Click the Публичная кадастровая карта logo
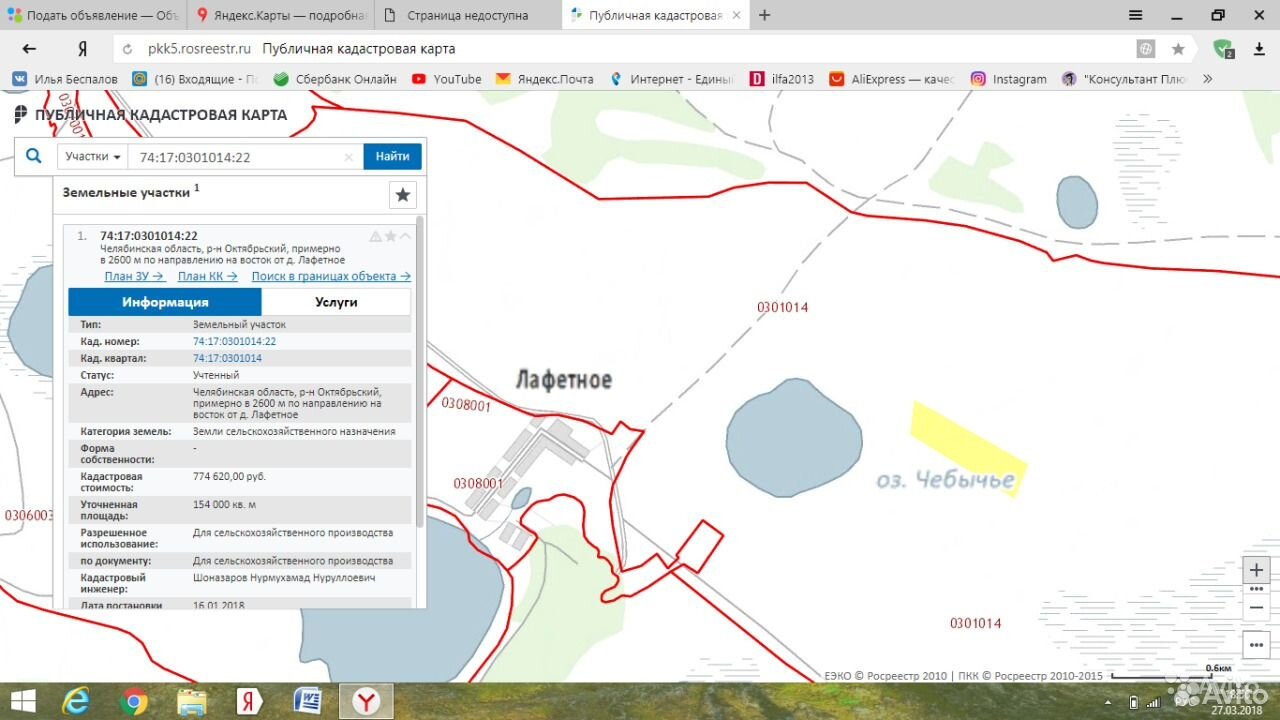Image resolution: width=1280 pixels, height=720 pixels. [x=150, y=115]
